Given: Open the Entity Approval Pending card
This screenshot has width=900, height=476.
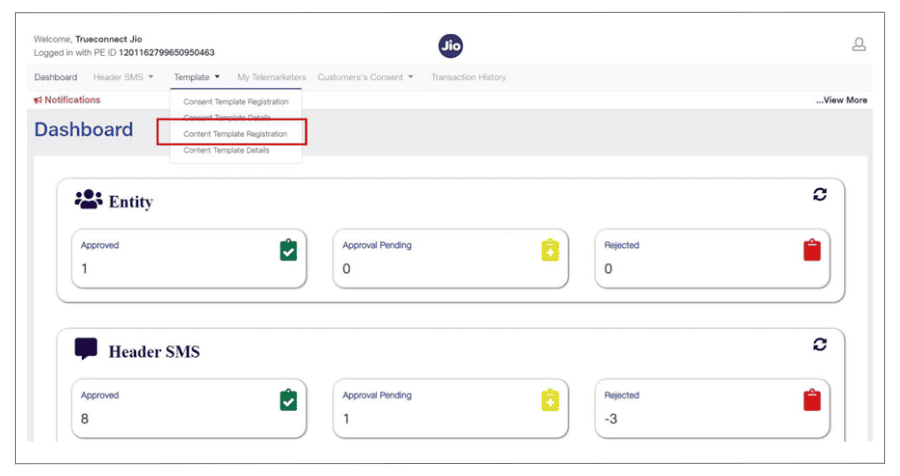Looking at the screenshot, I should [x=451, y=258].
